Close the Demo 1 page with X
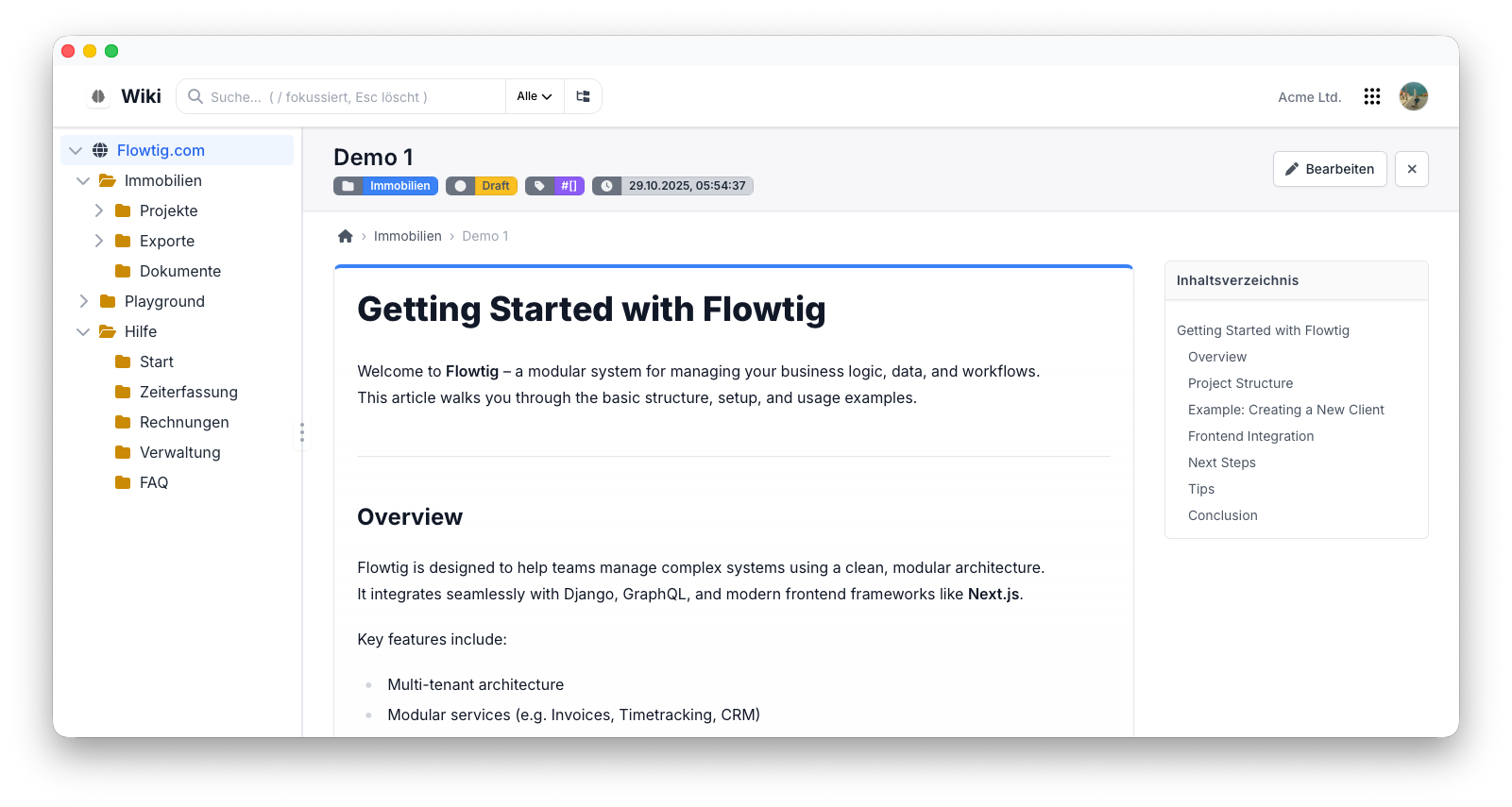The image size is (1512, 807). point(1412,169)
